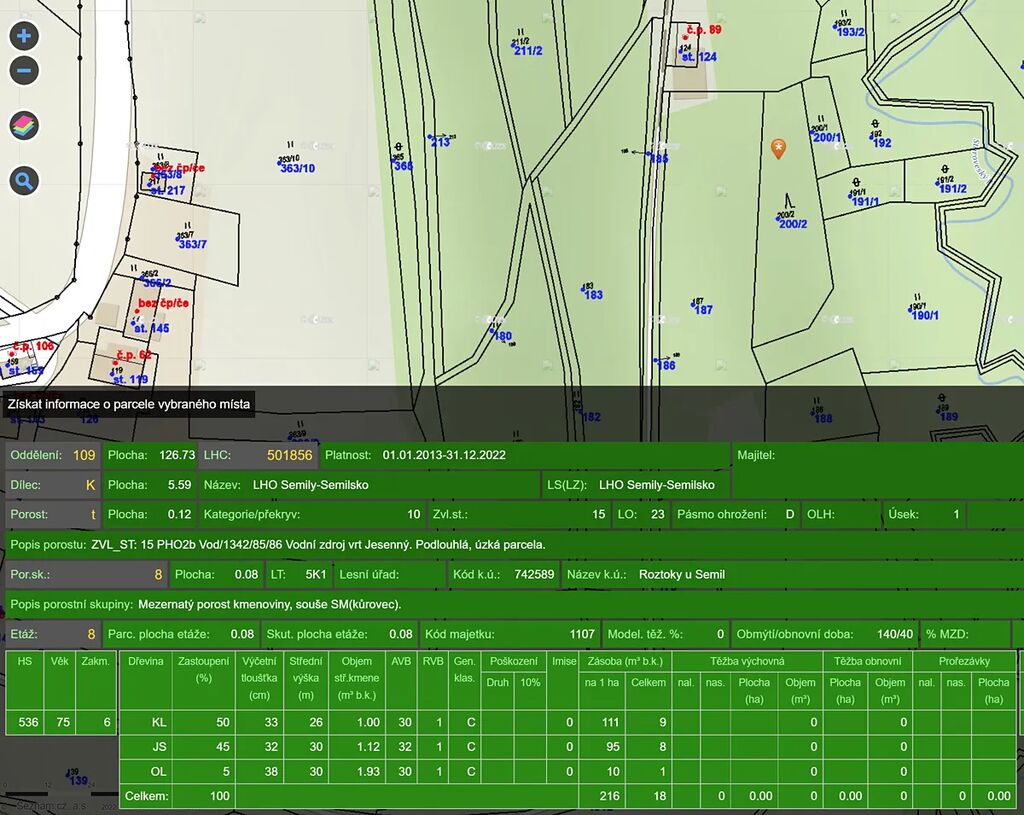Screen dimensions: 1024x815
Task: Click parcel 183 label on map
Action: [593, 294]
